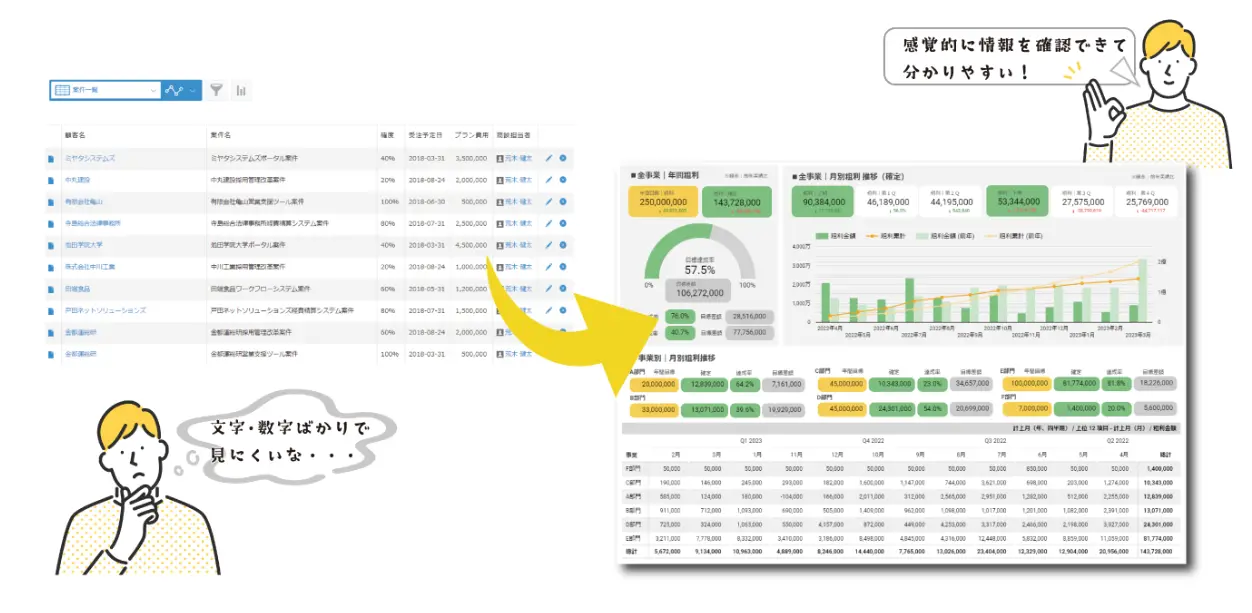Image resolution: width=1252 pixels, height=613 pixels.
Task: Click the 27,575,000 quarter card
Action: pyautogui.click(x=1082, y=202)
